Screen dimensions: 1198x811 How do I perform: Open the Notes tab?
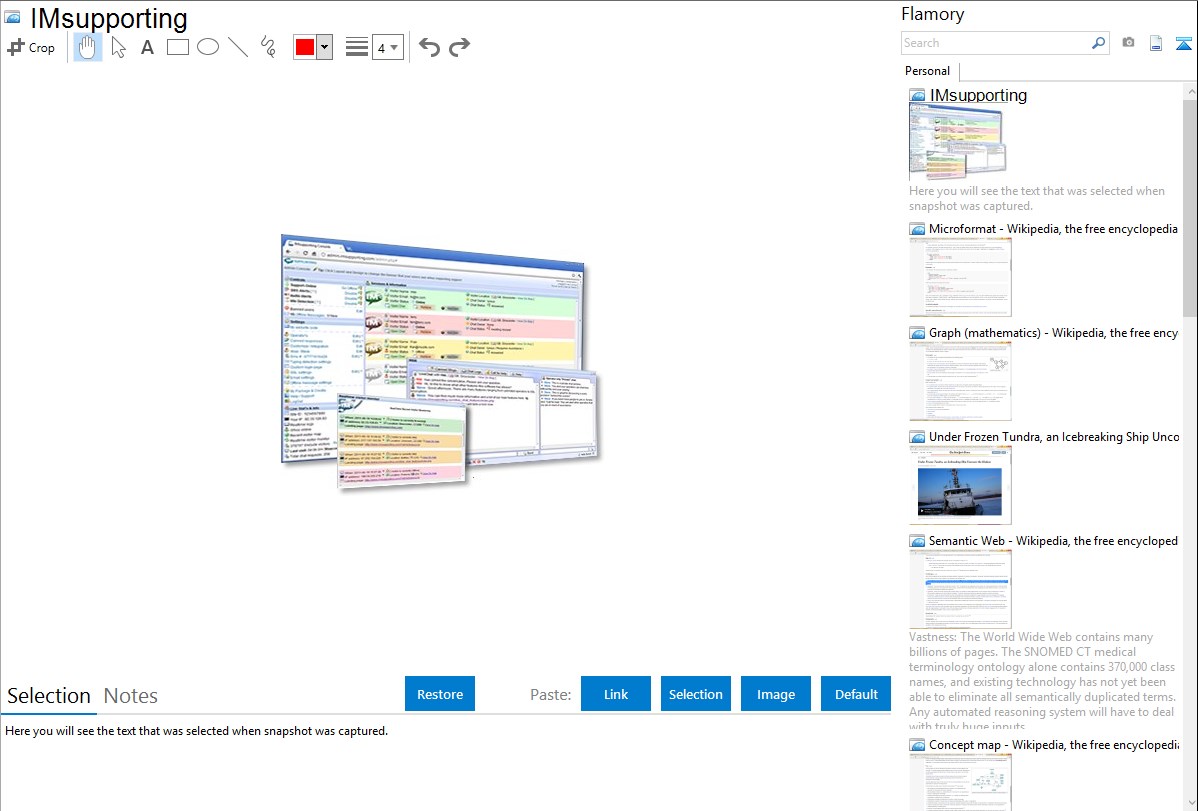tap(131, 696)
